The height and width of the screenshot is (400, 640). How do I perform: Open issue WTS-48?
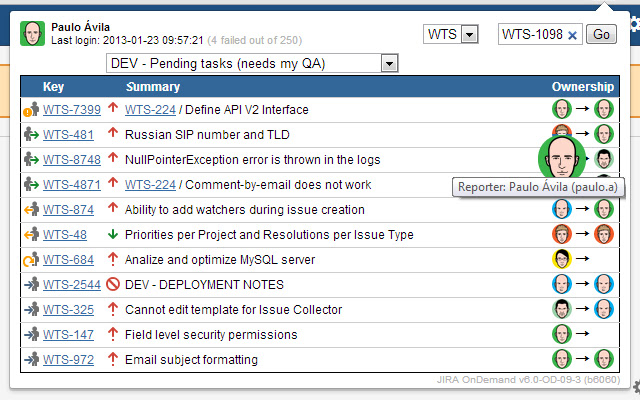point(65,235)
